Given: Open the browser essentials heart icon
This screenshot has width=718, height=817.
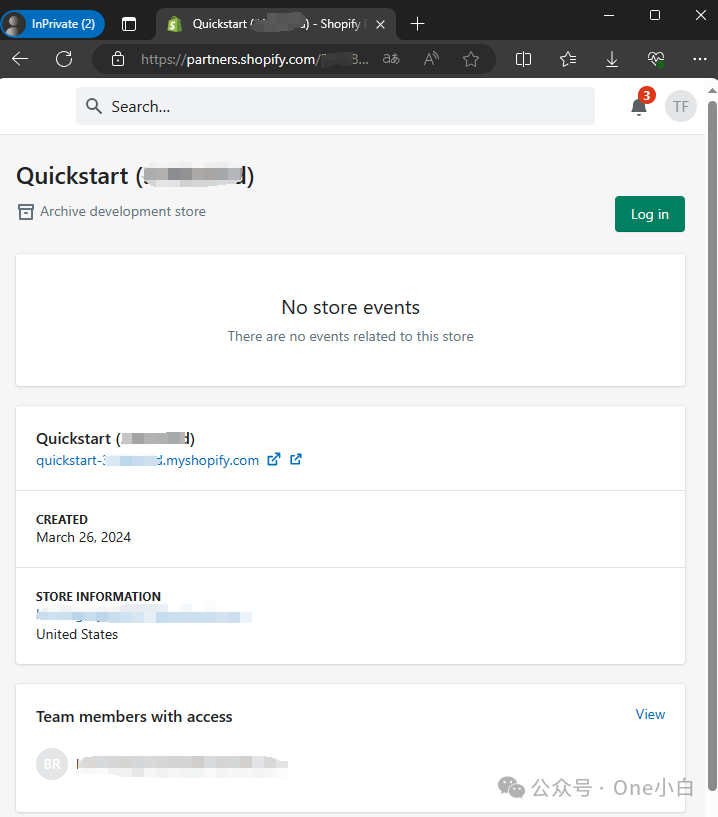Looking at the screenshot, I should pos(656,59).
